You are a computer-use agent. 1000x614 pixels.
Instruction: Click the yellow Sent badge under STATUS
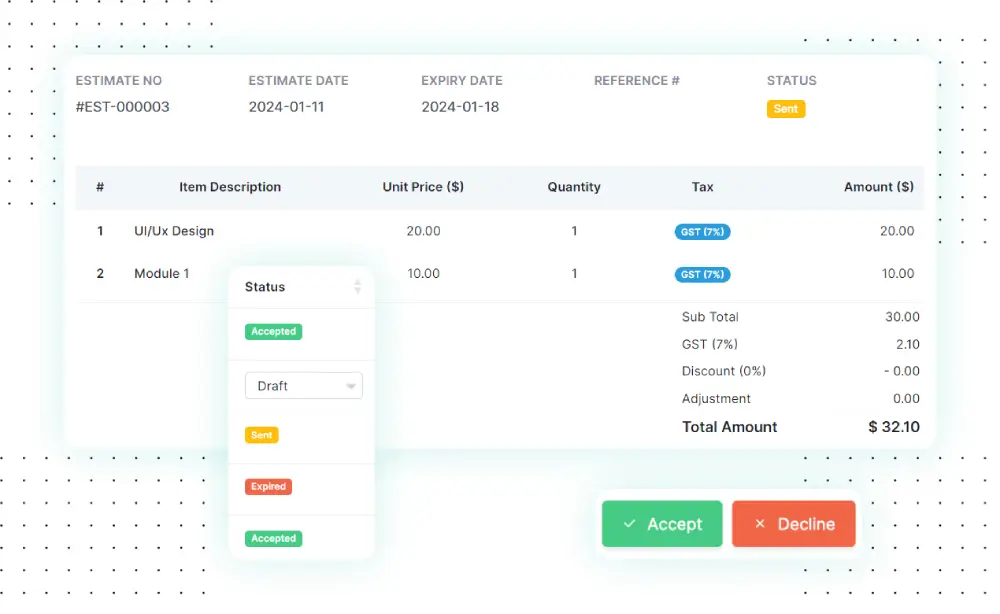[x=785, y=109]
